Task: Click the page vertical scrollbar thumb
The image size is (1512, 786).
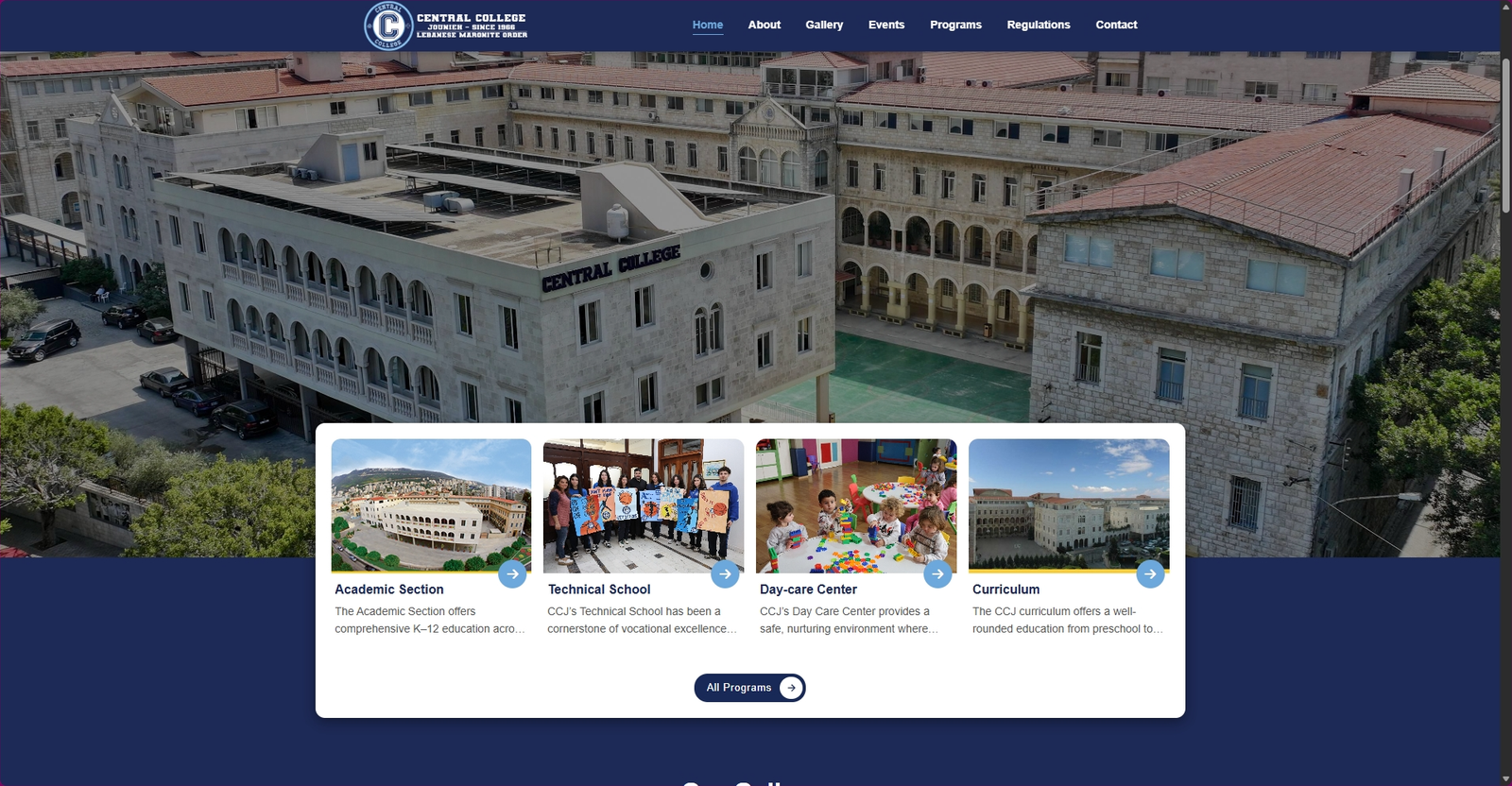Action: coord(1505,128)
